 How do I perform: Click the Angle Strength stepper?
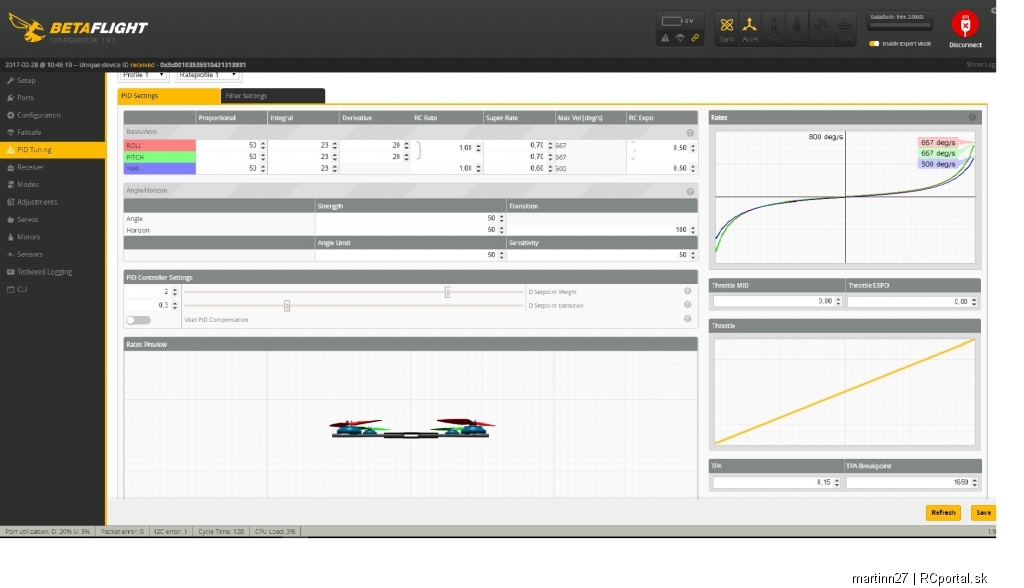coord(502,219)
